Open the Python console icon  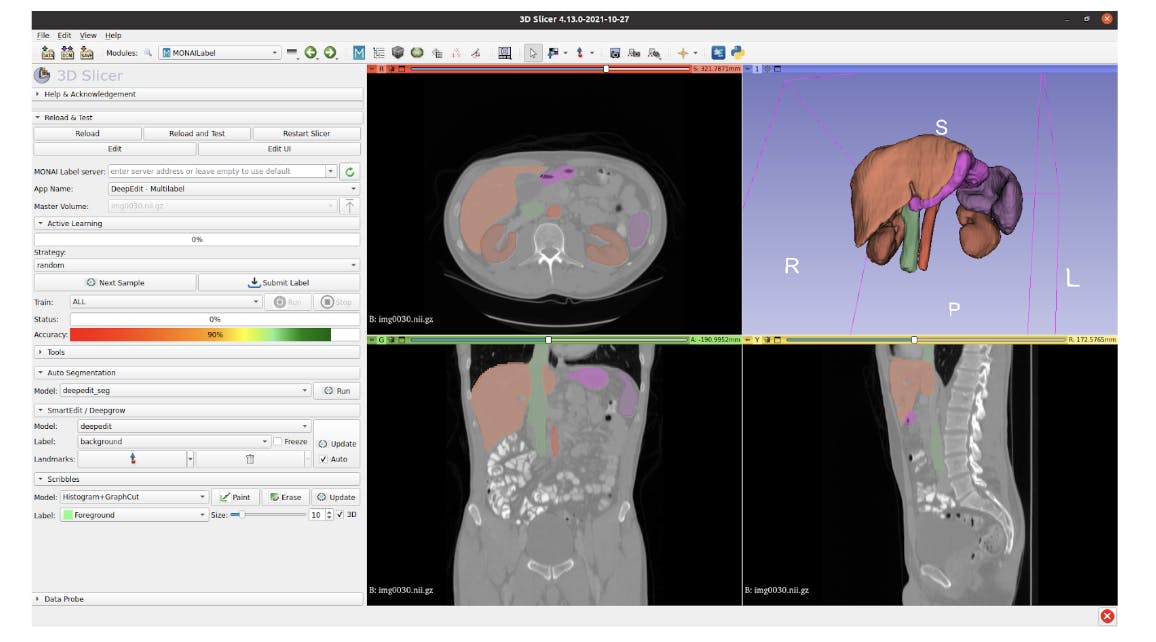(737, 52)
